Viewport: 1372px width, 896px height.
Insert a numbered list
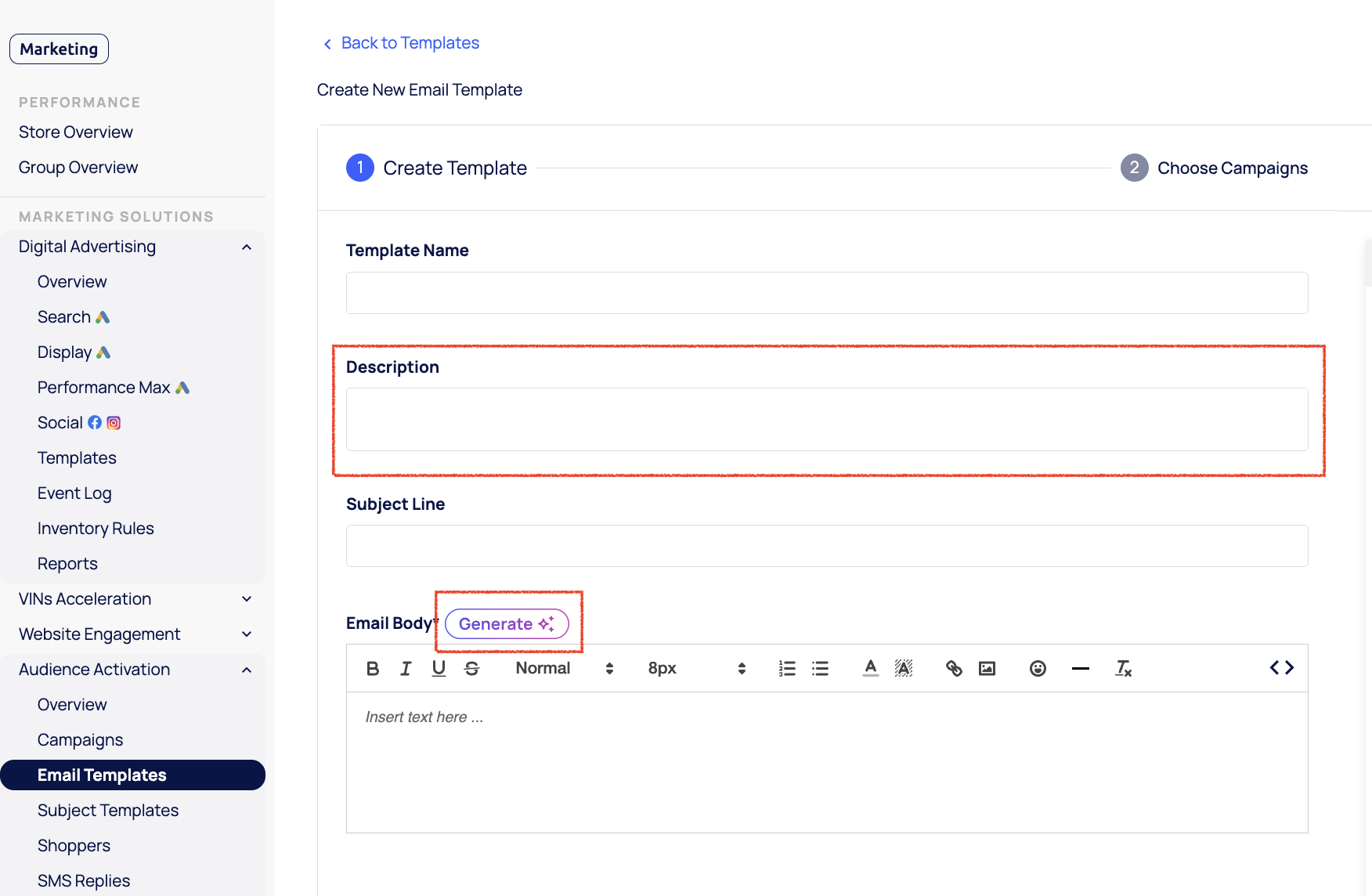click(787, 668)
